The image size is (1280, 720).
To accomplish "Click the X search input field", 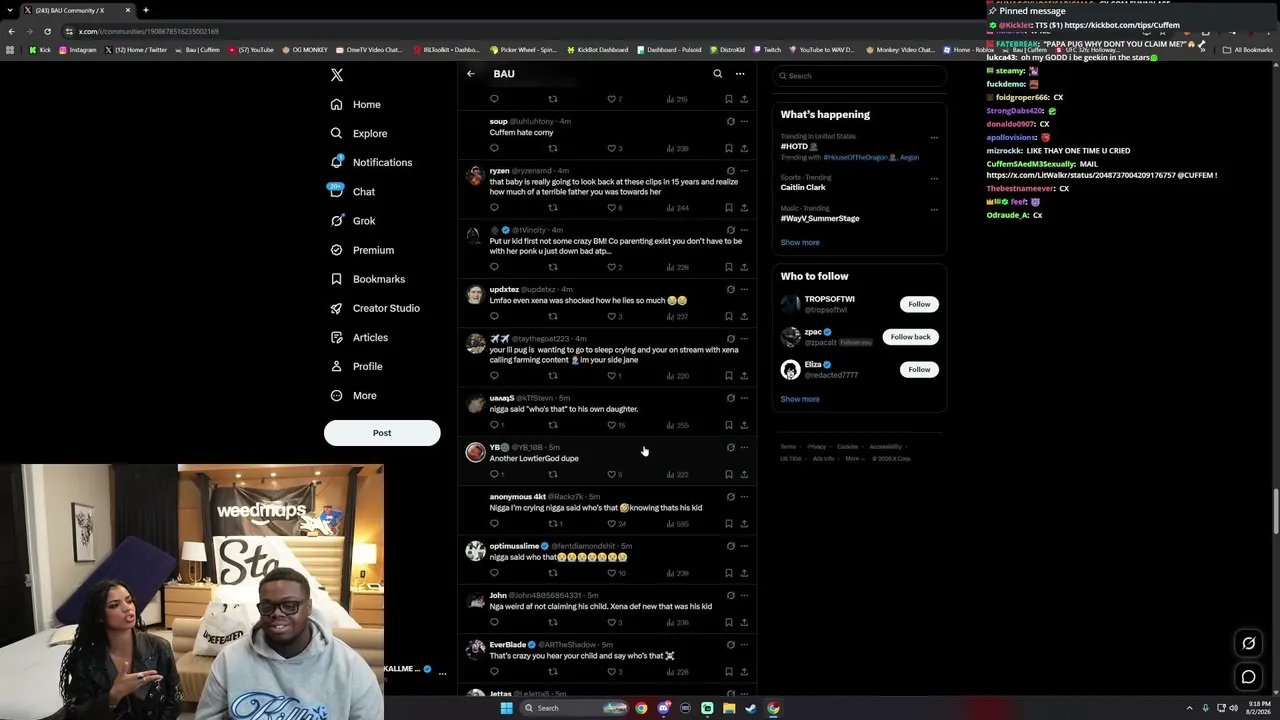I will pos(859,76).
